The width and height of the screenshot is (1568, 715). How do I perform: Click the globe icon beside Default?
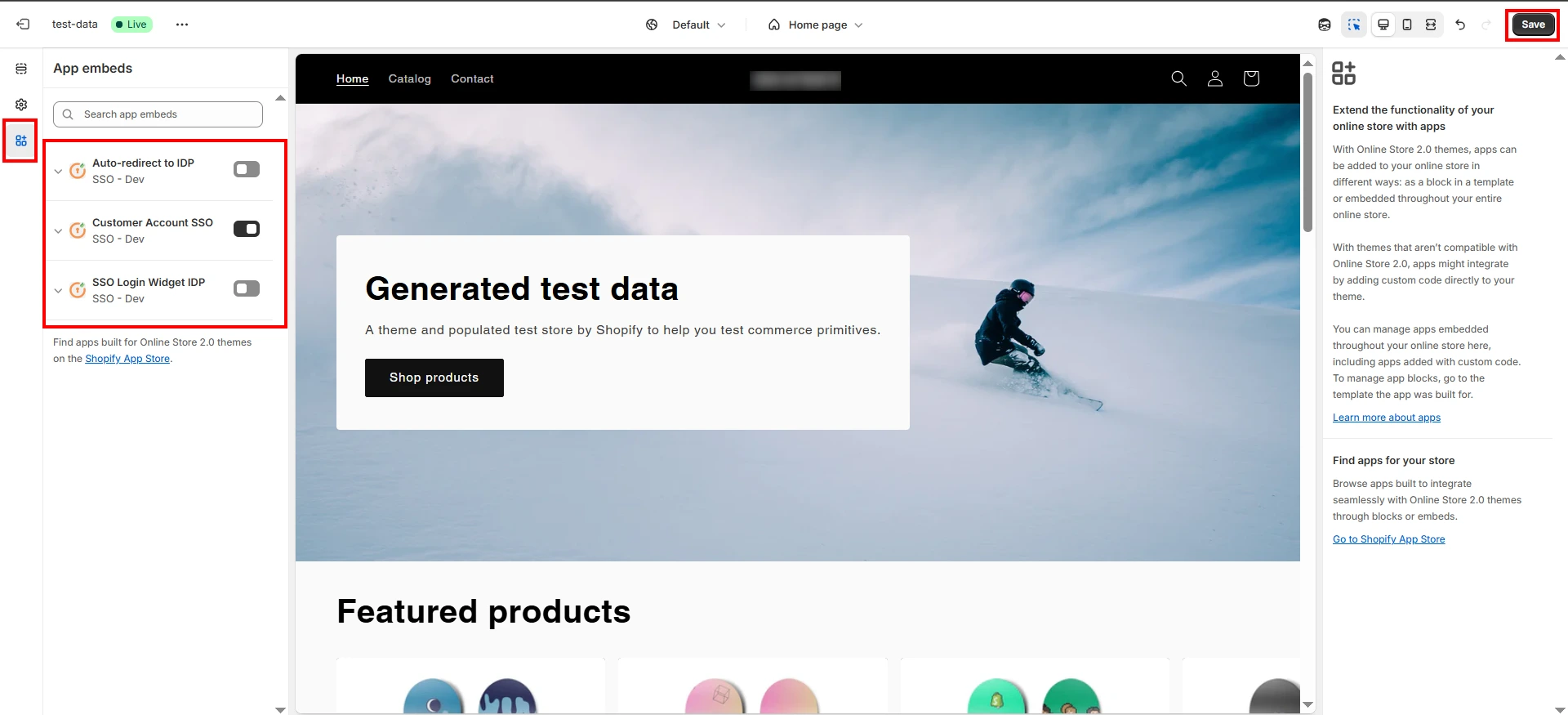coord(652,25)
